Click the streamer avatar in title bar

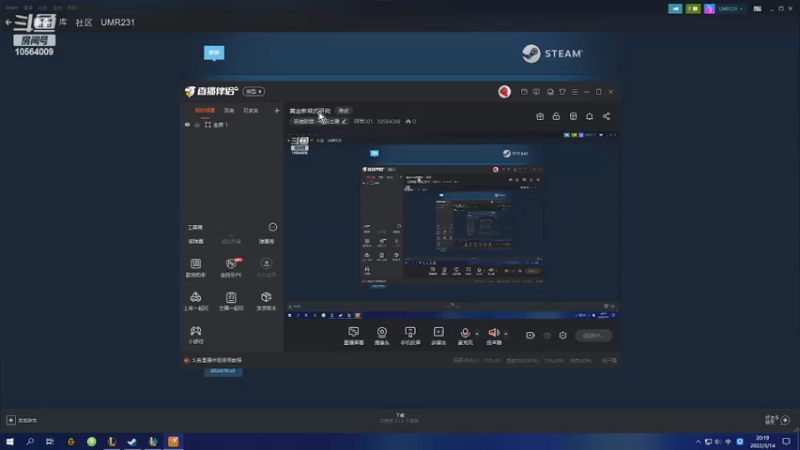504,91
